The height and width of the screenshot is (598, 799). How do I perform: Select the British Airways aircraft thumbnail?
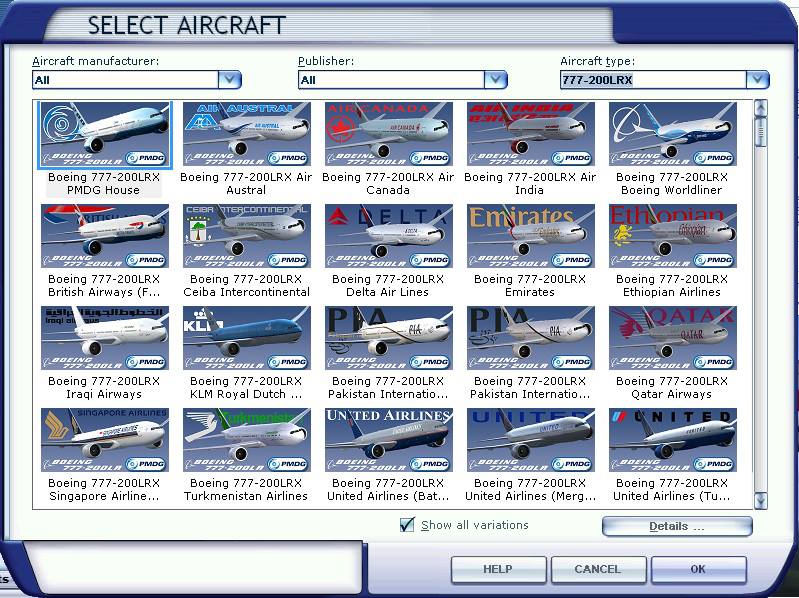pyautogui.click(x=104, y=236)
